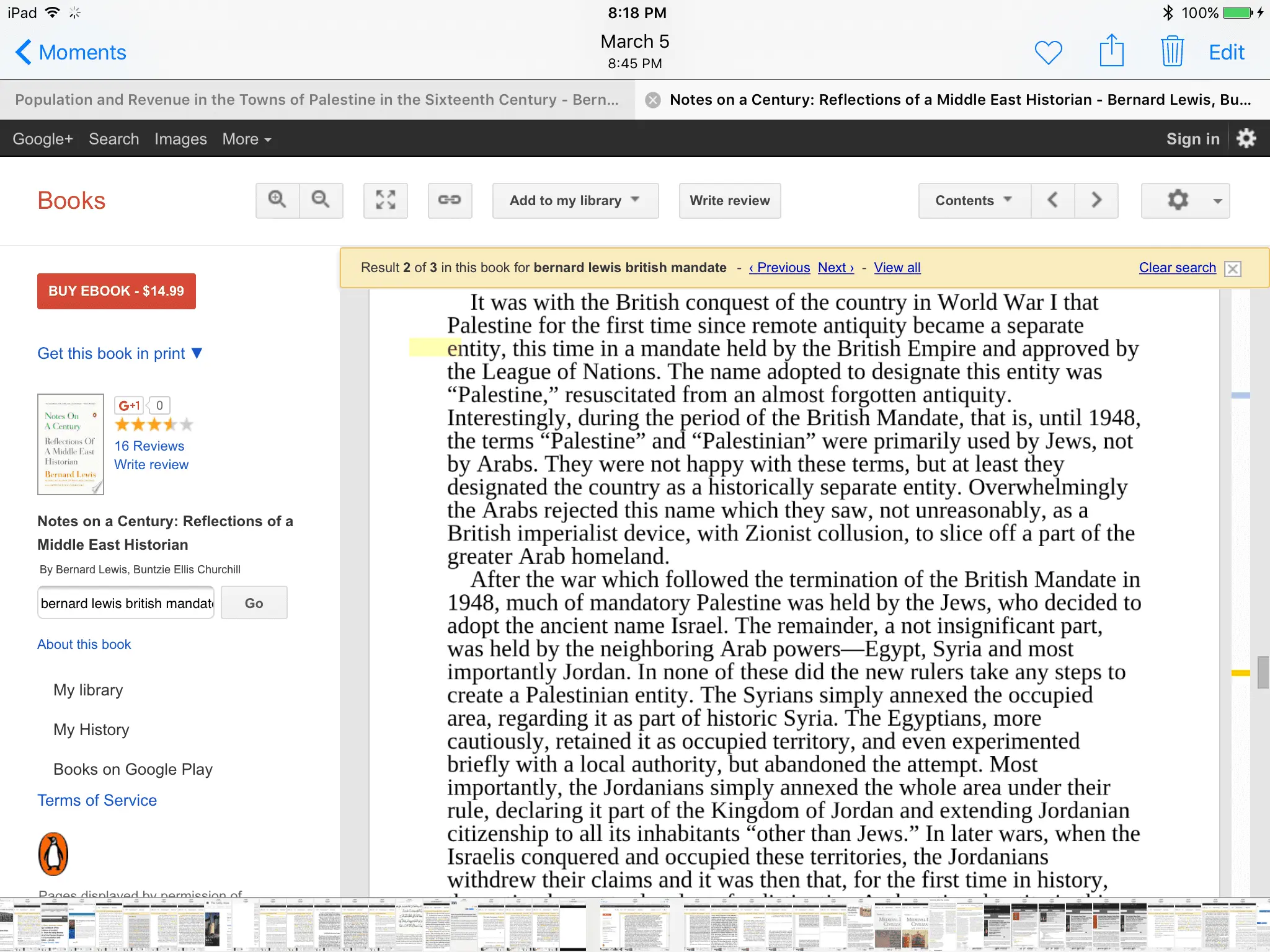Screen dimensions: 1270x952
Task: Click the link chain icon
Action: click(x=450, y=200)
